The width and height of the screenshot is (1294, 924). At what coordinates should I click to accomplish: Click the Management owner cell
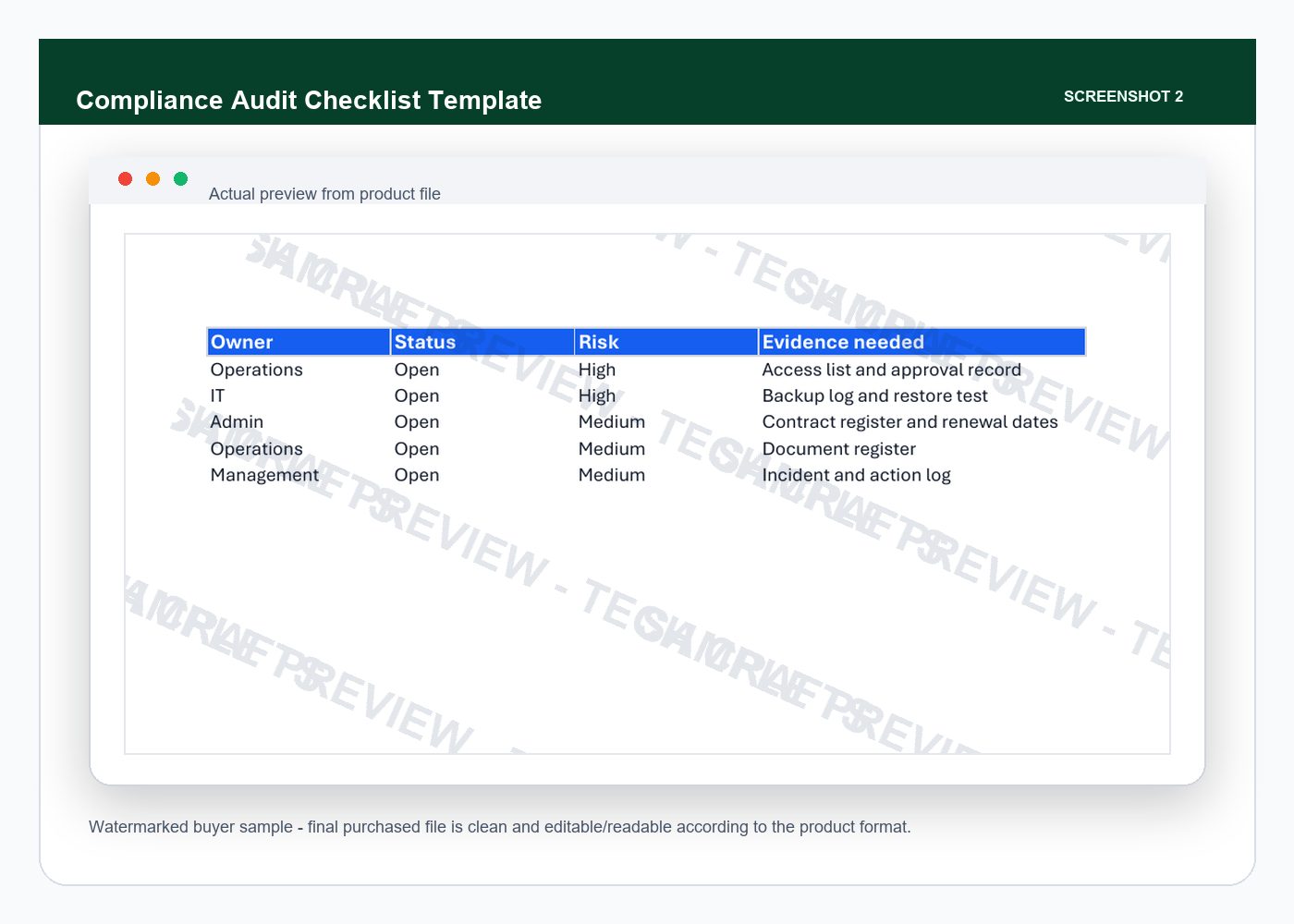[x=264, y=475]
